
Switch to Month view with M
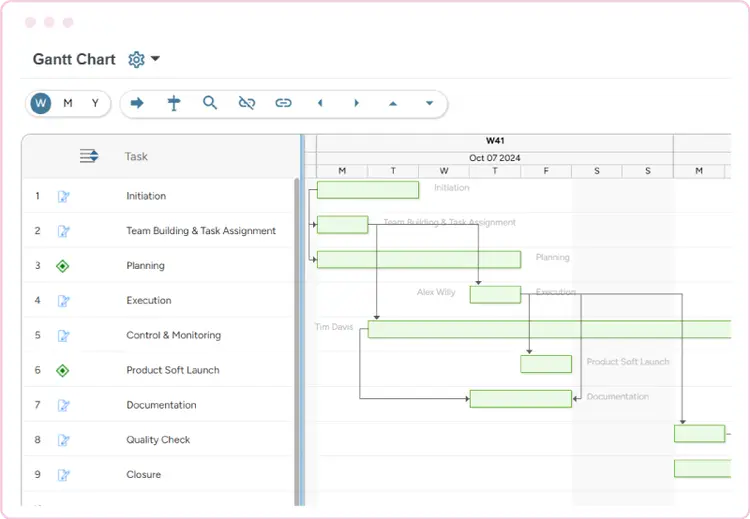[x=68, y=103]
